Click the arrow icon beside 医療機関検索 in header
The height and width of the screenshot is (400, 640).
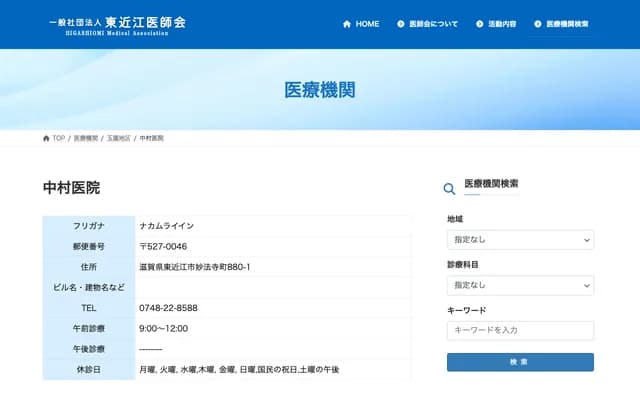(539, 24)
